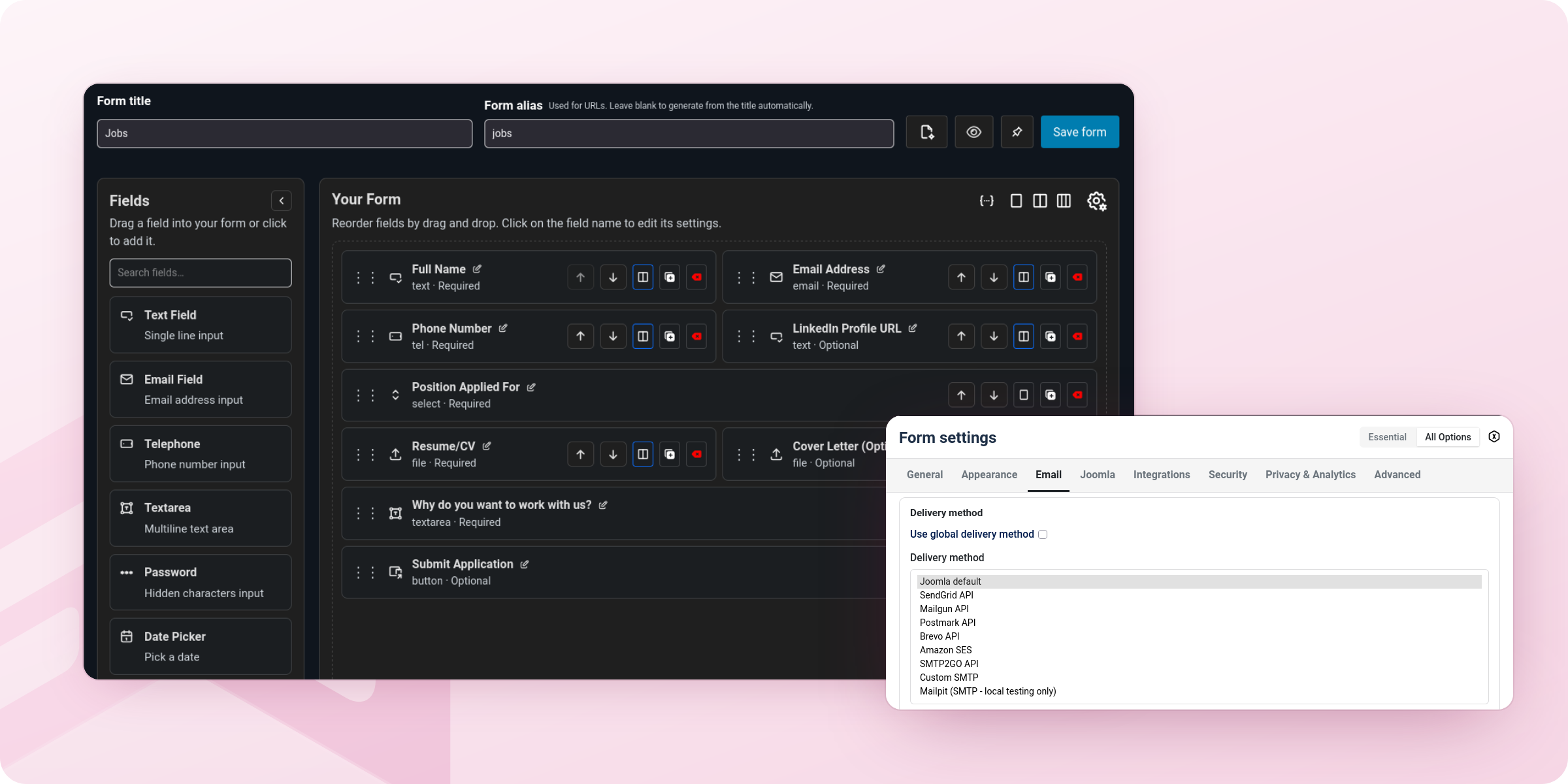Screen dimensions: 1568x784
Task: Open the Integrations tab
Action: coord(1162,475)
